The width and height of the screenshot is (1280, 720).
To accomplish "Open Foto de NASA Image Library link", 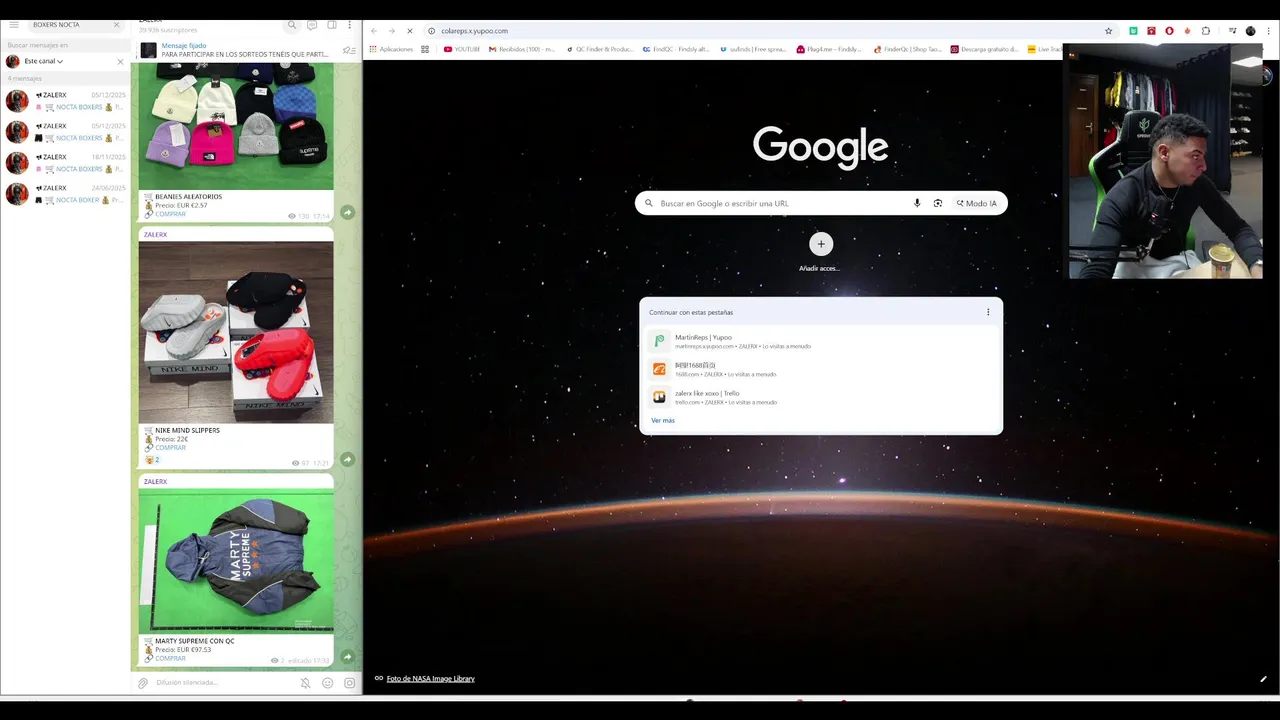I will [x=430, y=679].
